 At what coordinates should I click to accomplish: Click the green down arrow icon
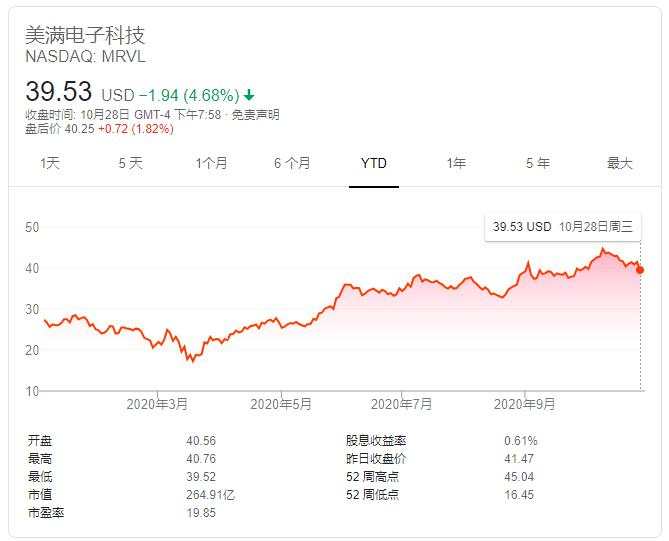pos(249,95)
